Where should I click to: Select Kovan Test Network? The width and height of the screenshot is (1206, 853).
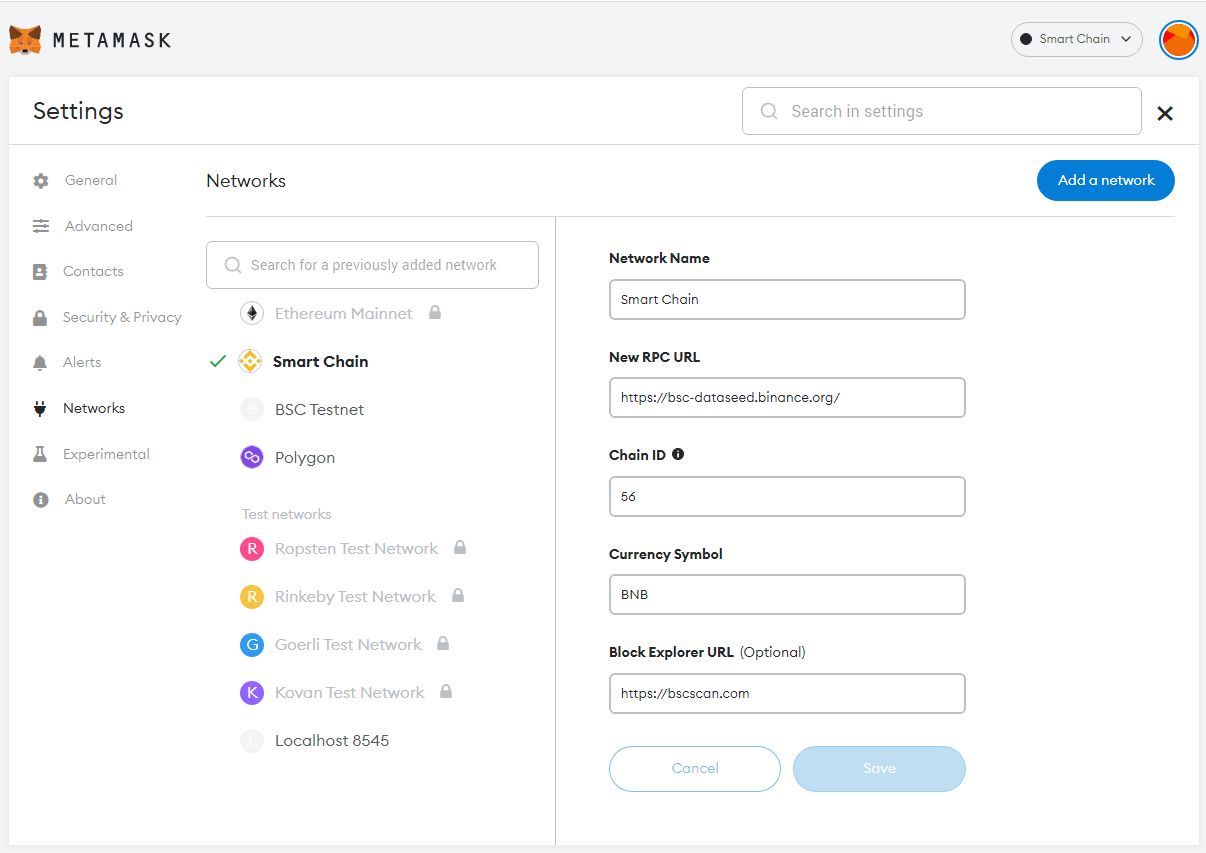pos(349,692)
